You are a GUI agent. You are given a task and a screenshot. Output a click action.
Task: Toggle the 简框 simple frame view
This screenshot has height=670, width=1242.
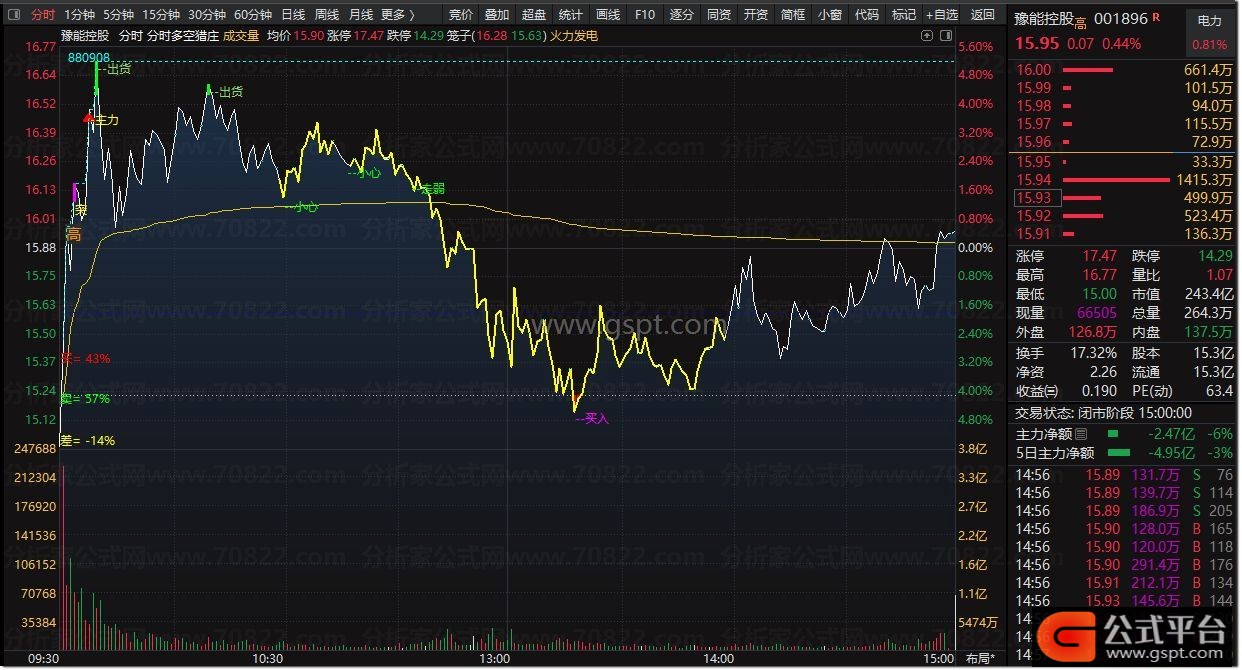(792, 14)
